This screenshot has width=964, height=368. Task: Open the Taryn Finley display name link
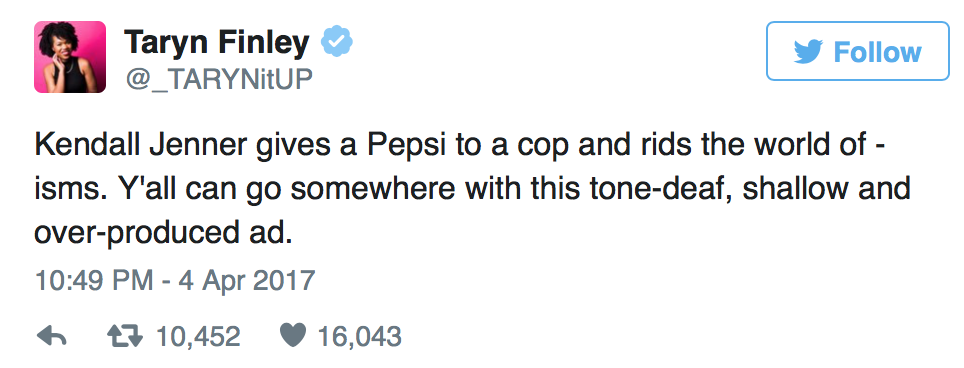click(217, 42)
